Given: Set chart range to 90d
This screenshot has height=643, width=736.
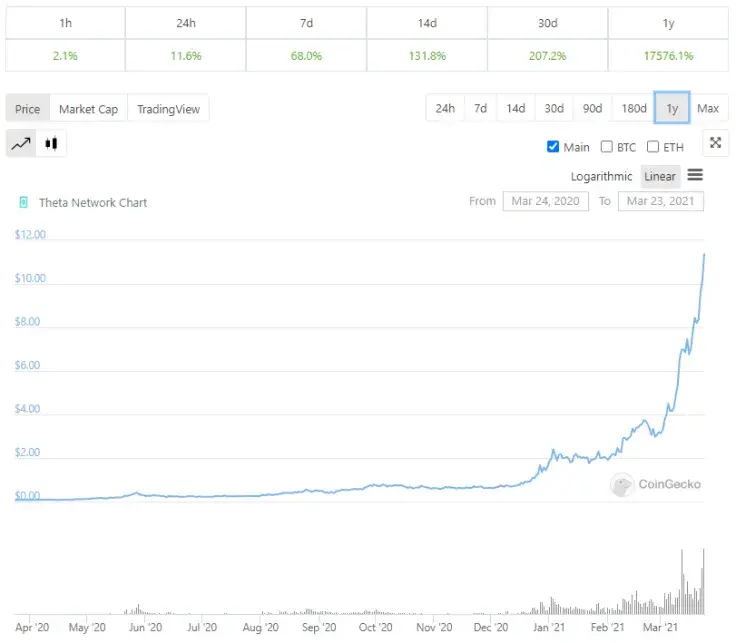Looking at the screenshot, I should [x=592, y=108].
